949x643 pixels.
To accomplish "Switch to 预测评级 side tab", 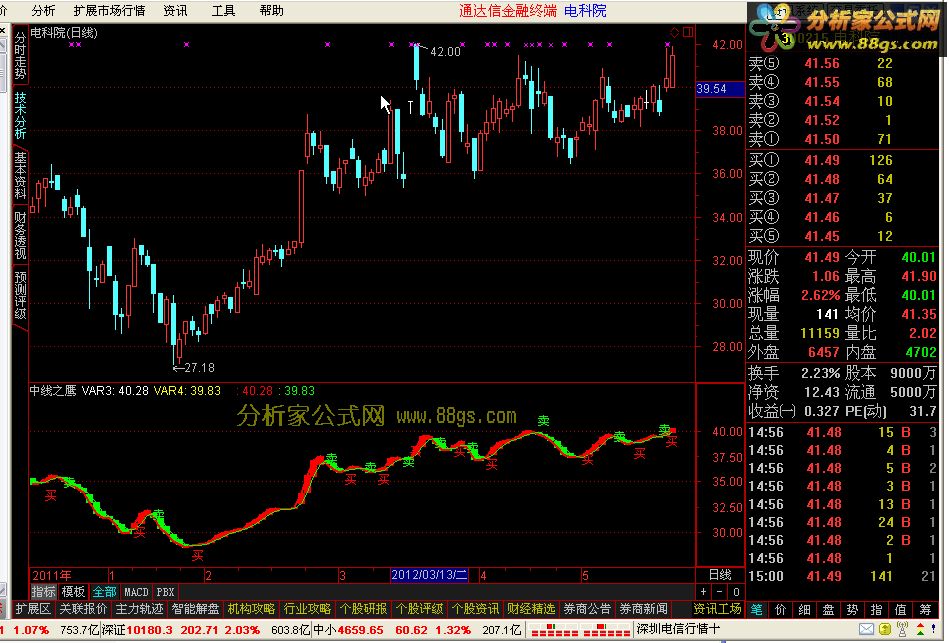I will click(21, 295).
